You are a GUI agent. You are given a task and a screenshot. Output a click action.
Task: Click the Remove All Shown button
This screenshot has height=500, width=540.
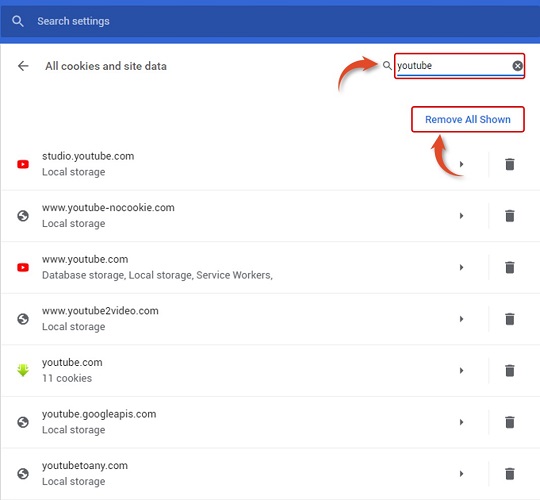click(468, 119)
